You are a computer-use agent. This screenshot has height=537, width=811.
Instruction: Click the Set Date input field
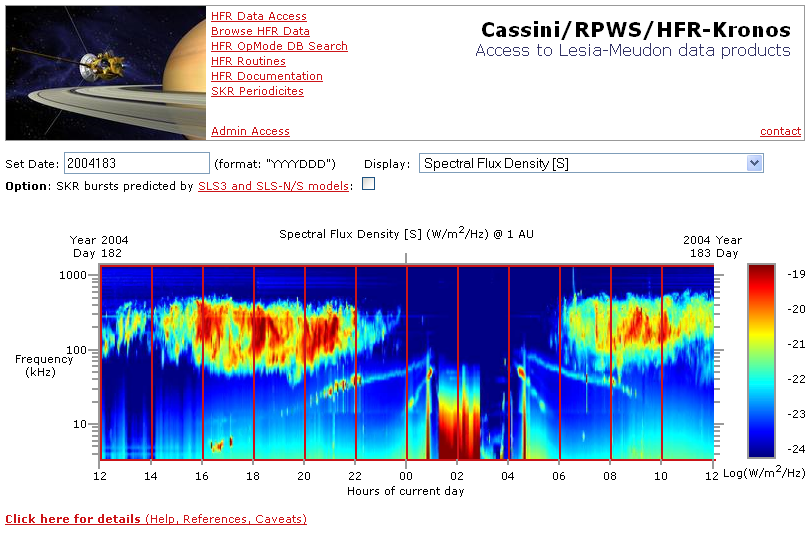(x=135, y=163)
